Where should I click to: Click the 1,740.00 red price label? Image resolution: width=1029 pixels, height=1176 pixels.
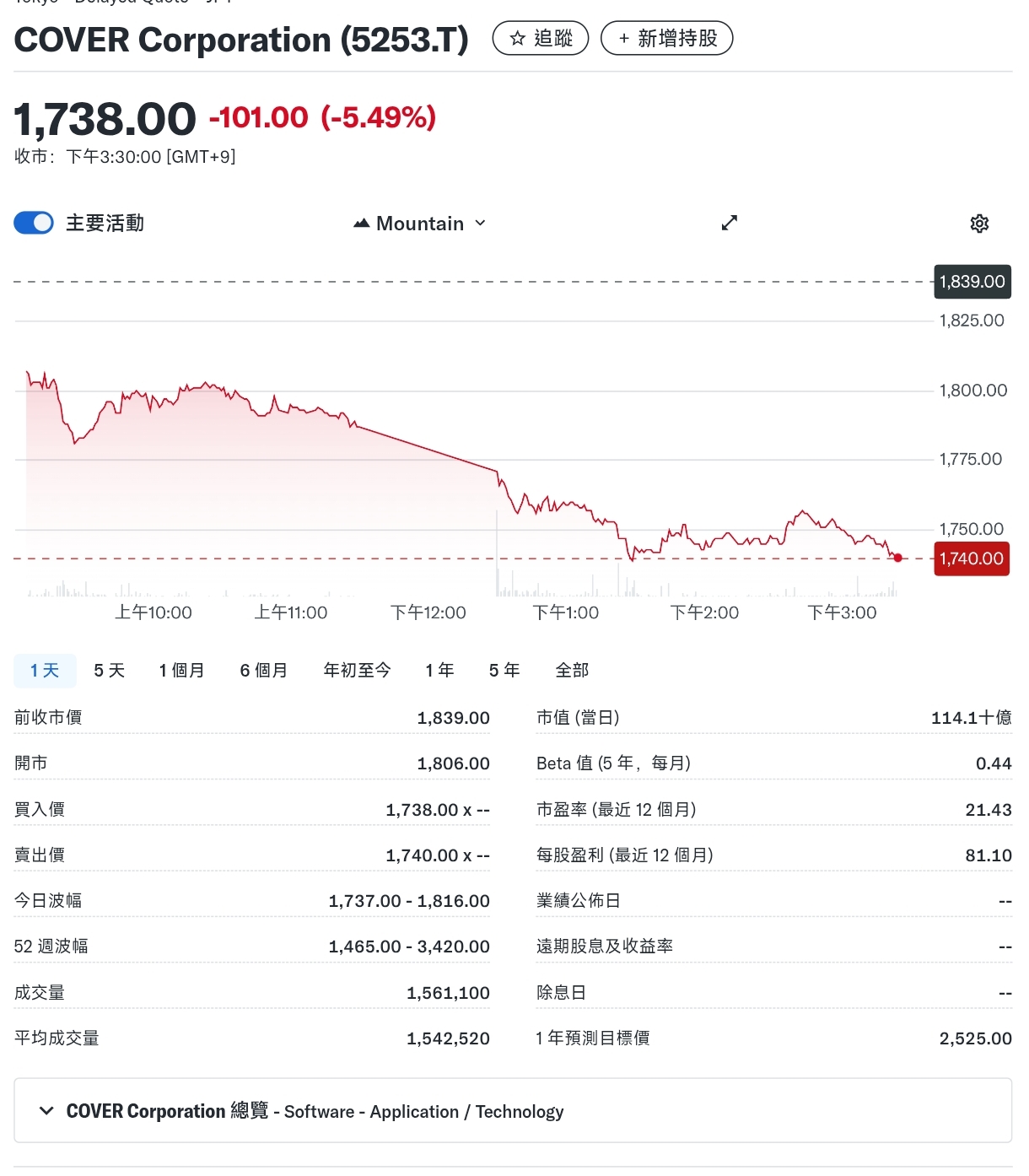(972, 558)
